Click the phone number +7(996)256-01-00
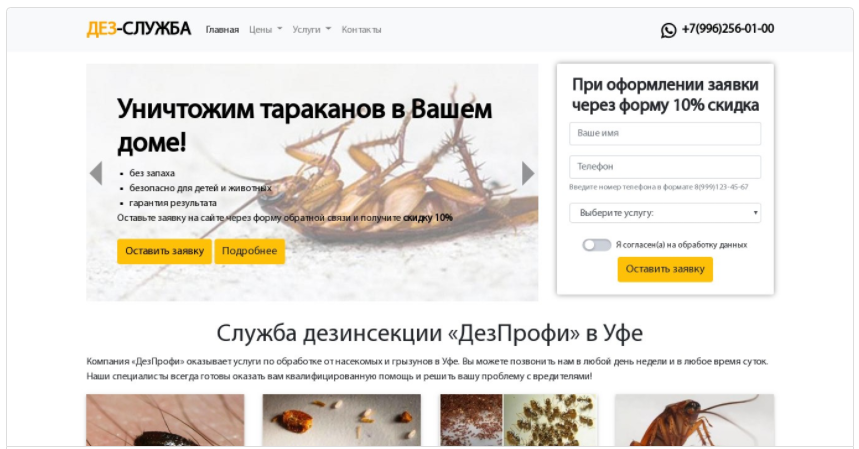The width and height of the screenshot is (859, 449). [728, 29]
